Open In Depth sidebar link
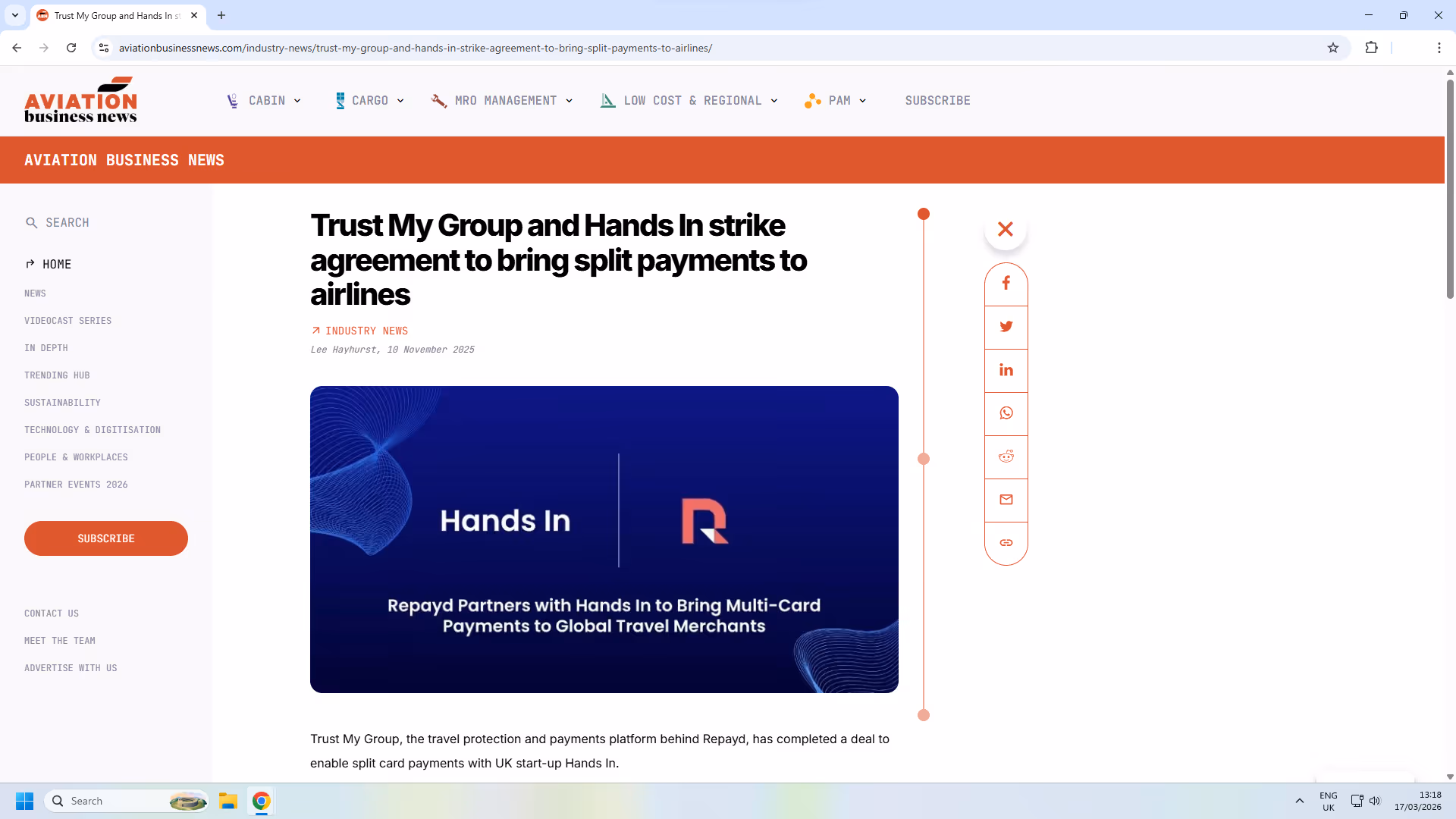The width and height of the screenshot is (1456, 819). point(46,348)
